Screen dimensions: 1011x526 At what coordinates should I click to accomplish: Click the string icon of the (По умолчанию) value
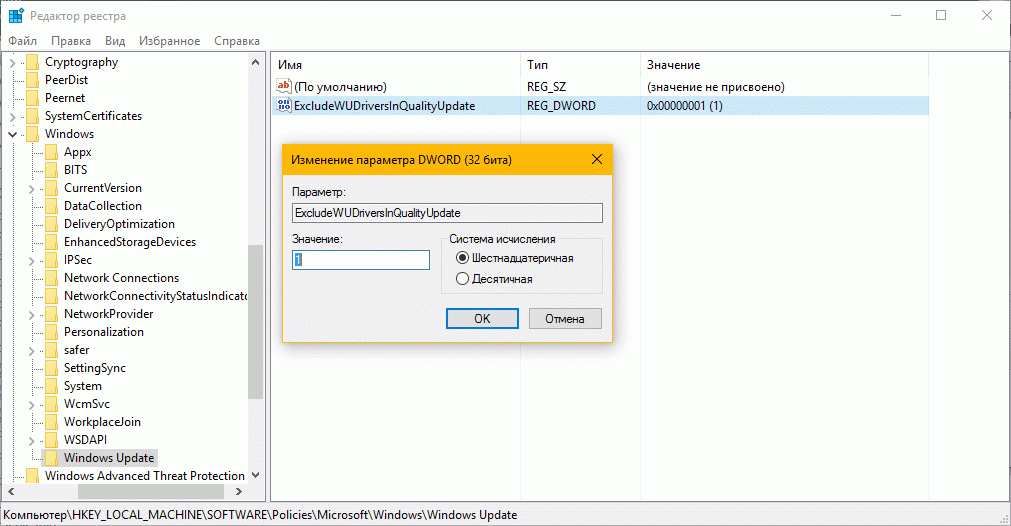(283, 87)
